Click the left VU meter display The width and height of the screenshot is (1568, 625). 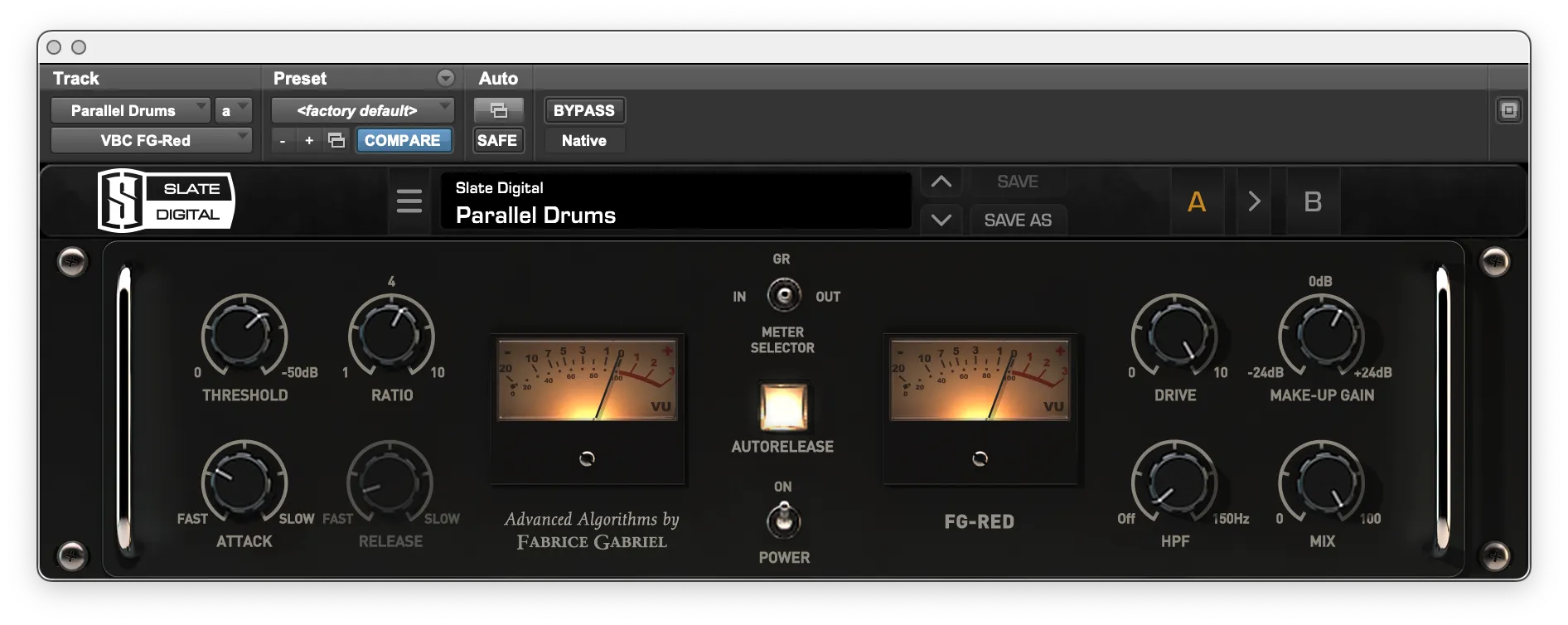(587, 379)
